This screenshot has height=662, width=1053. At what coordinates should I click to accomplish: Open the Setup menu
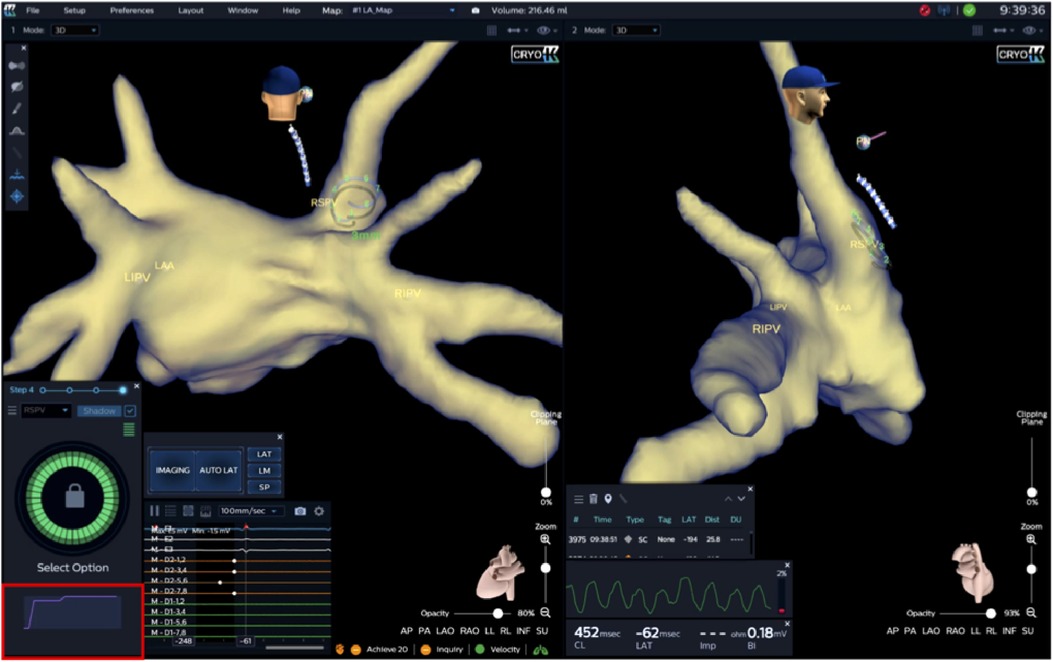(x=75, y=10)
